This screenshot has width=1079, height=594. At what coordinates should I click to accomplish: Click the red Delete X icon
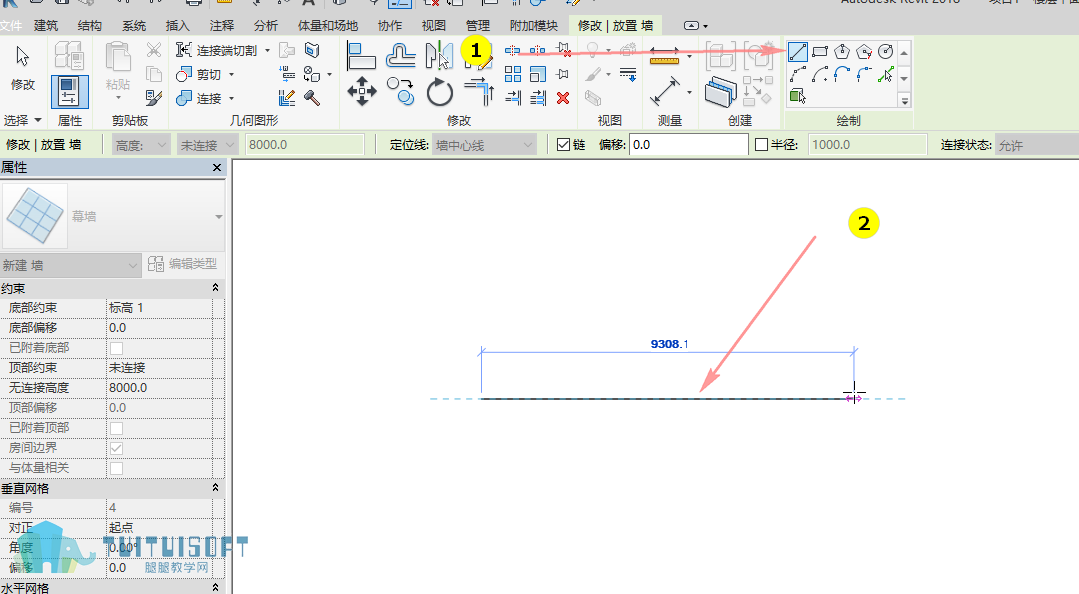tap(563, 98)
